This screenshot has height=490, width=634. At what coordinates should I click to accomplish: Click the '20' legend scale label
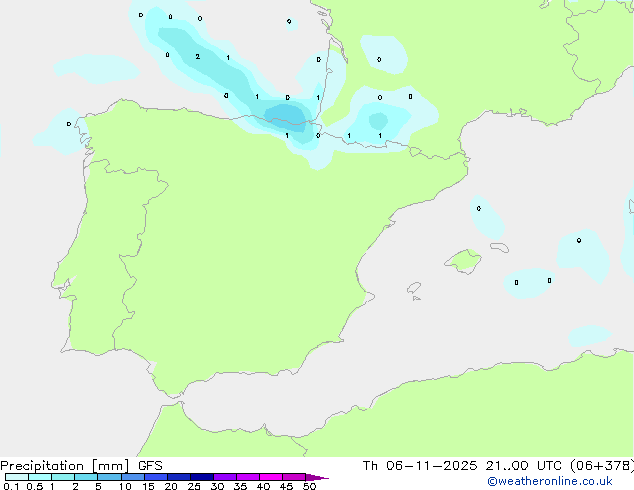pos(171,486)
